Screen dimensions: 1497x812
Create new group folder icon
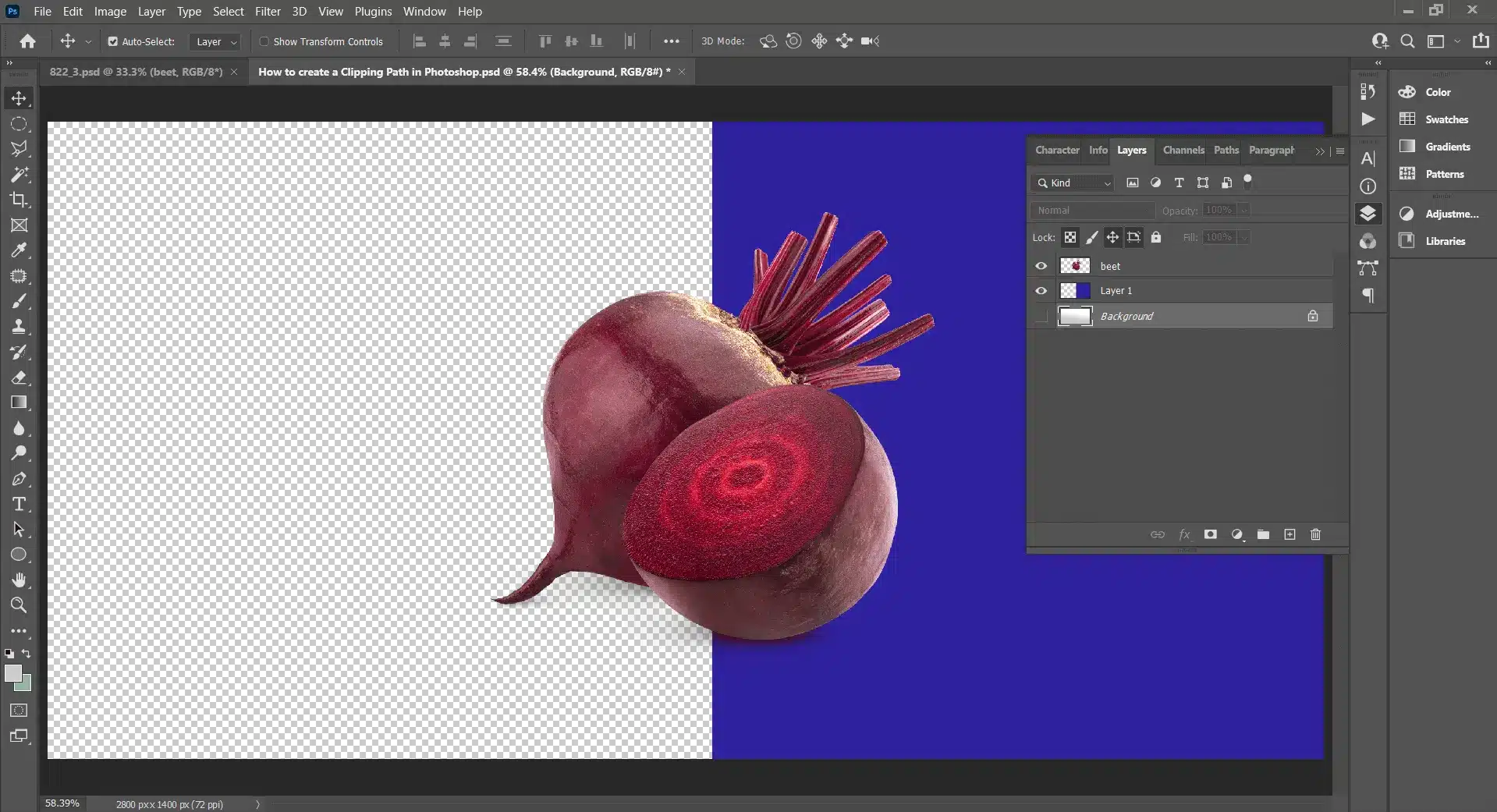tap(1263, 534)
